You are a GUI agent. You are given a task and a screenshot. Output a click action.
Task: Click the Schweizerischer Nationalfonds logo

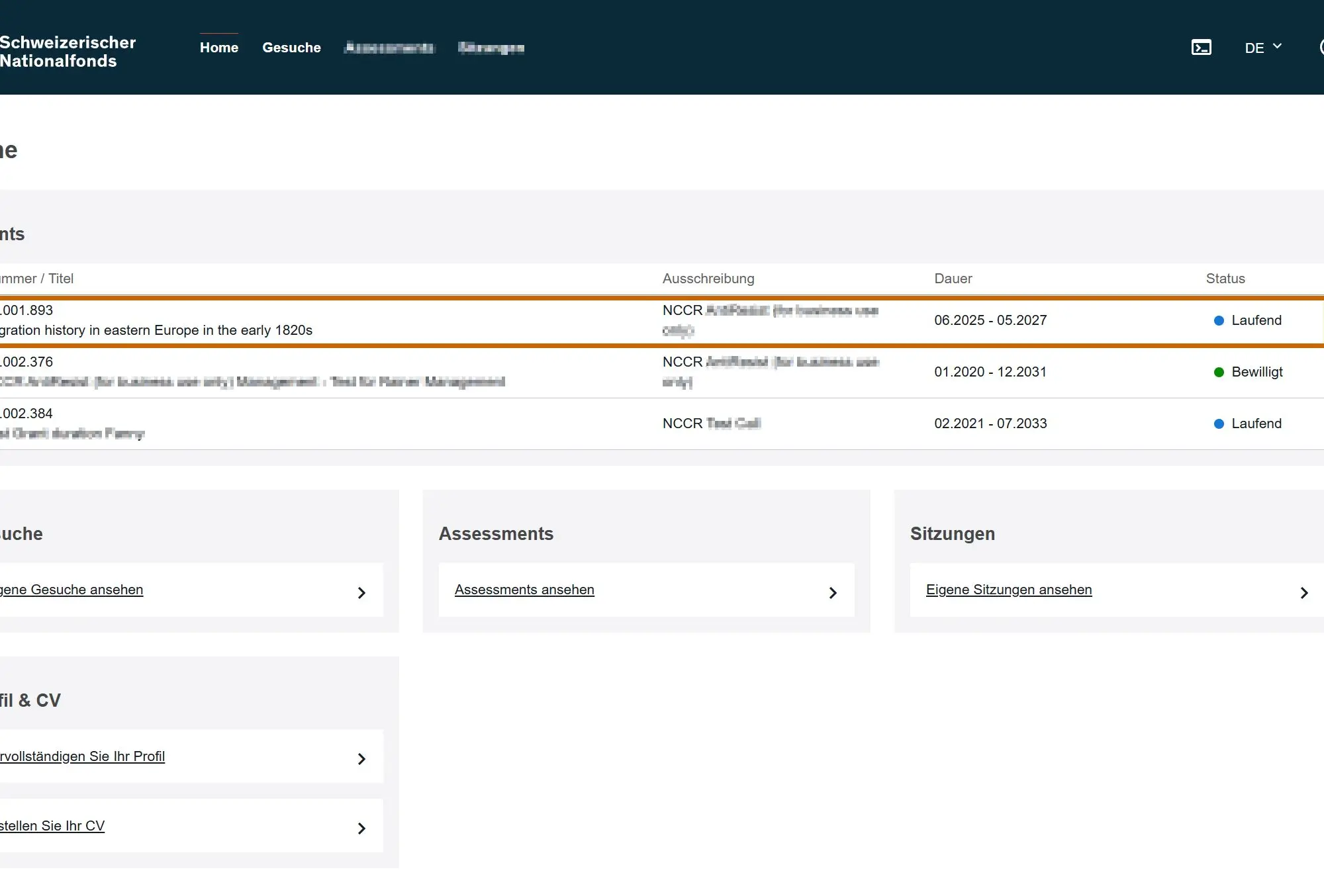coord(68,52)
